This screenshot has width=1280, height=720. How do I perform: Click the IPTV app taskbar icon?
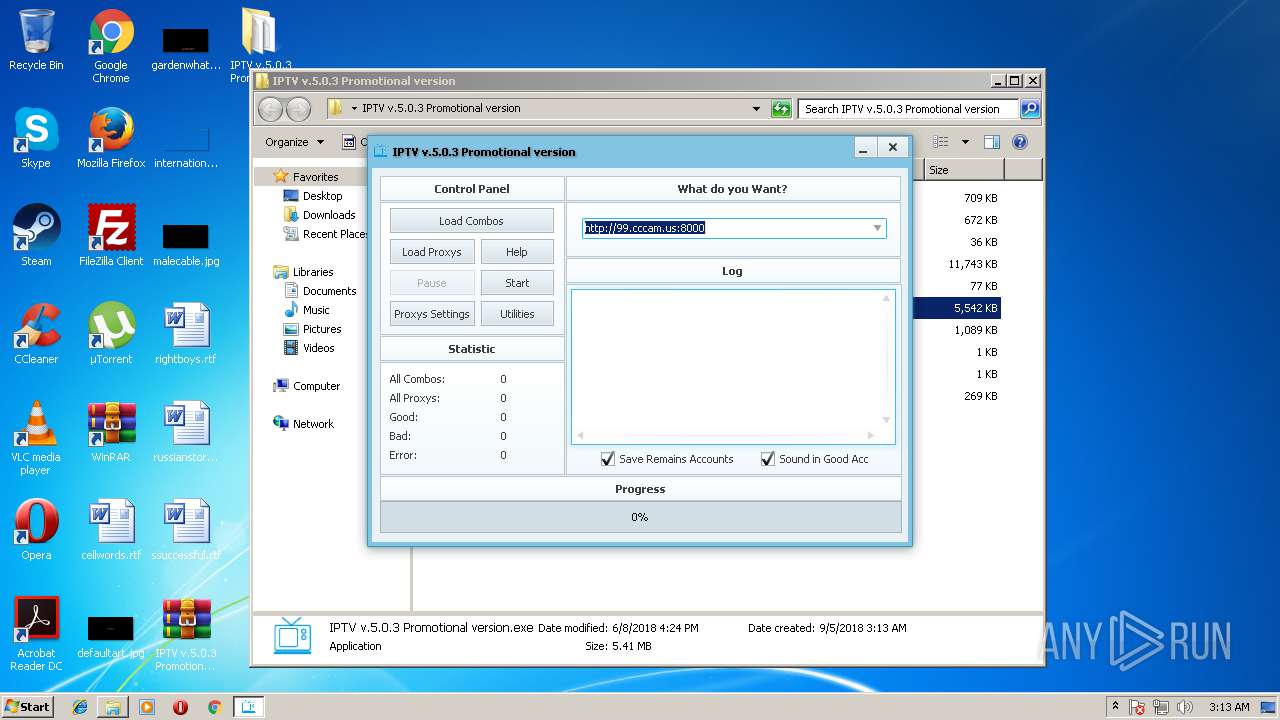coord(248,707)
